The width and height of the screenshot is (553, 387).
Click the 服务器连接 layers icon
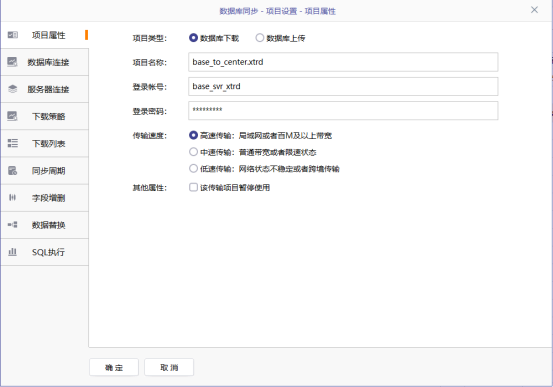[x=12, y=89]
